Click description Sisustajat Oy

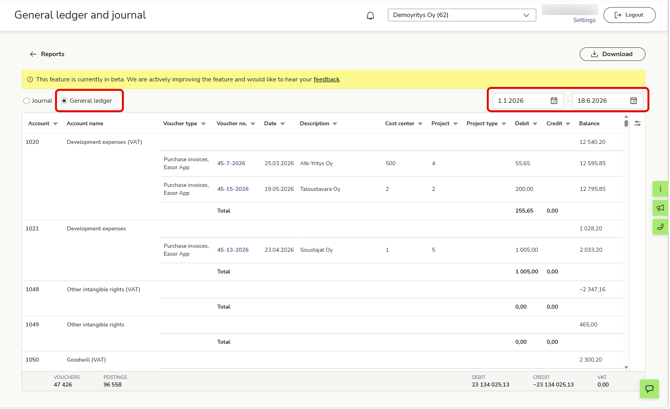coord(316,250)
